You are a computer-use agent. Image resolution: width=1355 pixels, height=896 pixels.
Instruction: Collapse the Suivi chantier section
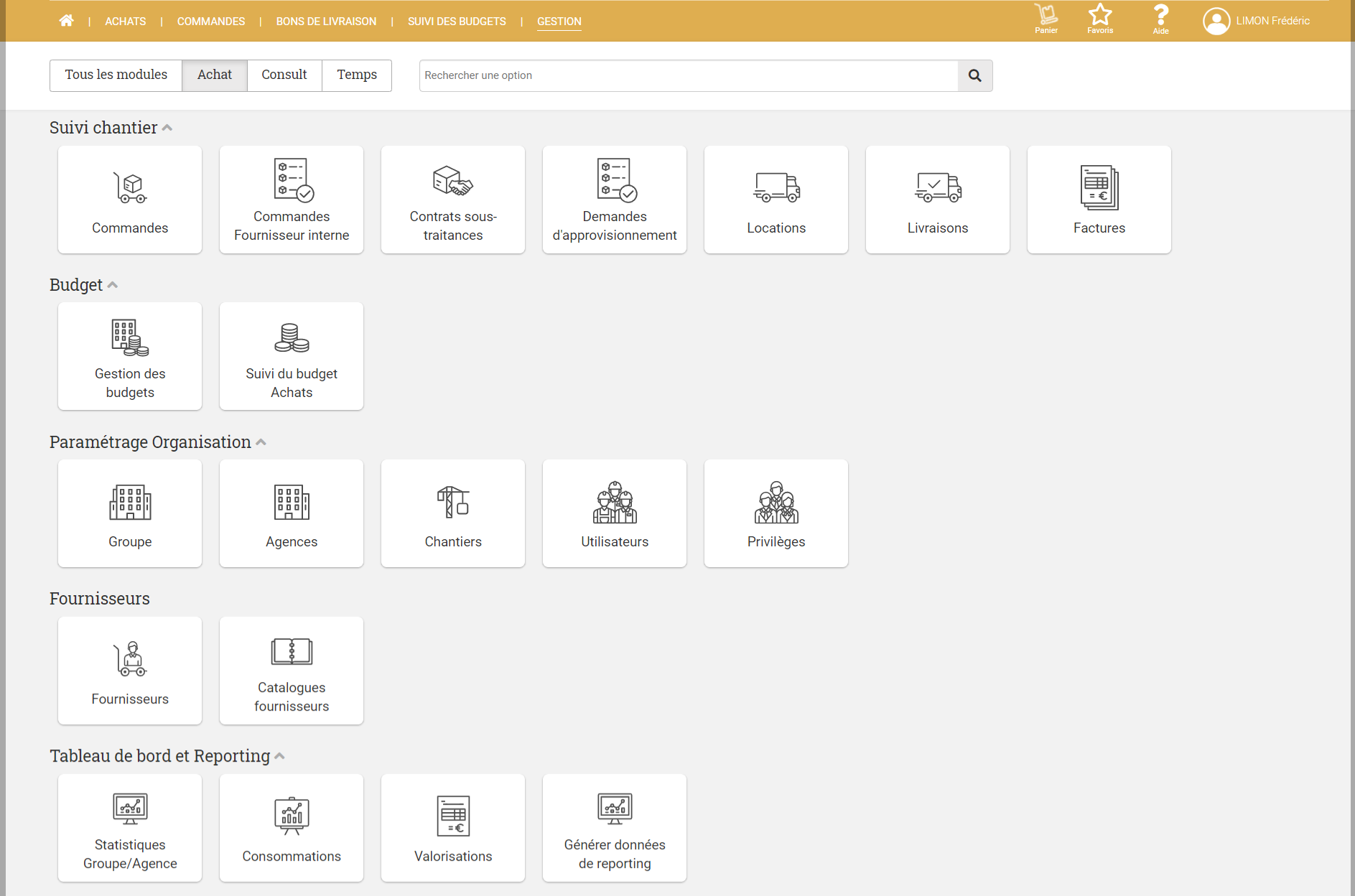(x=167, y=128)
